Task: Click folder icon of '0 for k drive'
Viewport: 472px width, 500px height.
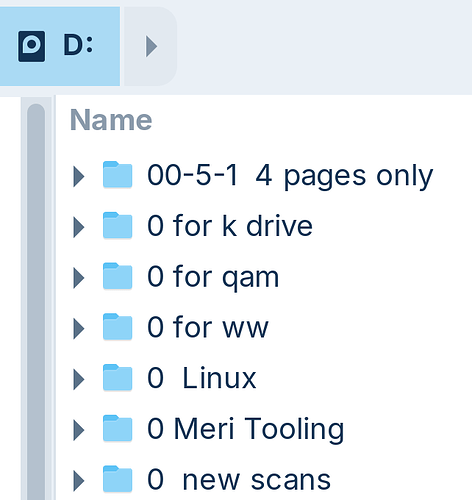Action: [x=117, y=225]
